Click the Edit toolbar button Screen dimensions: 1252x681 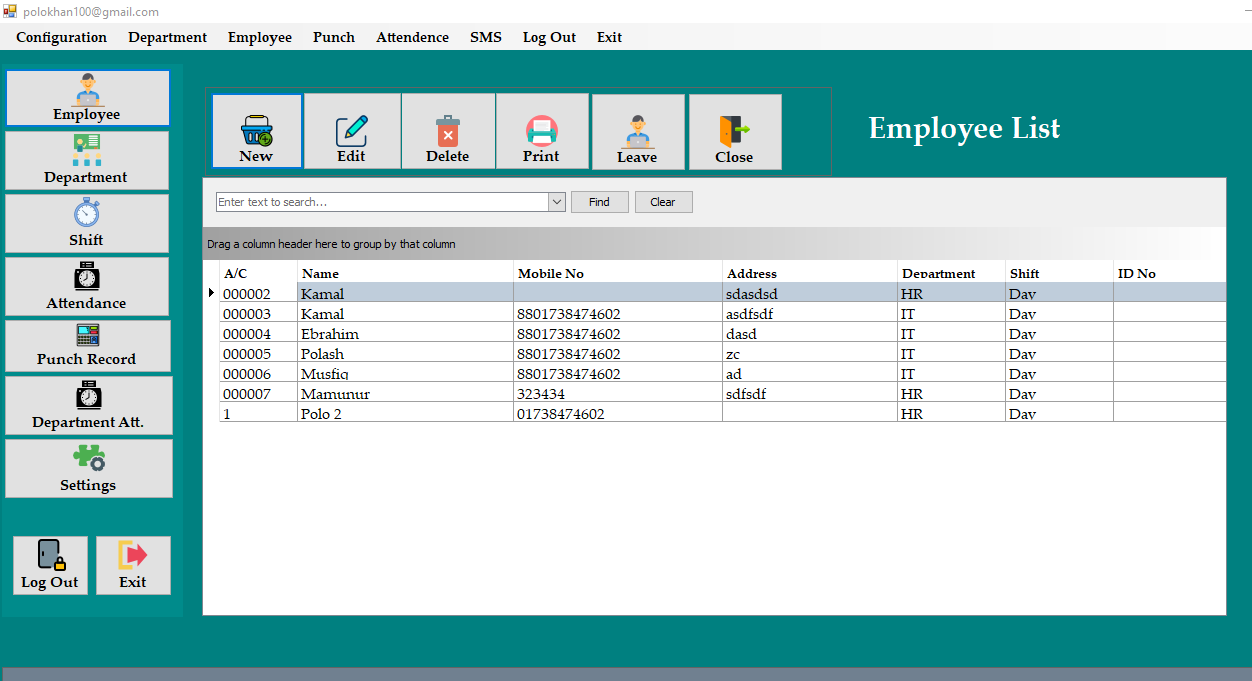(x=352, y=131)
